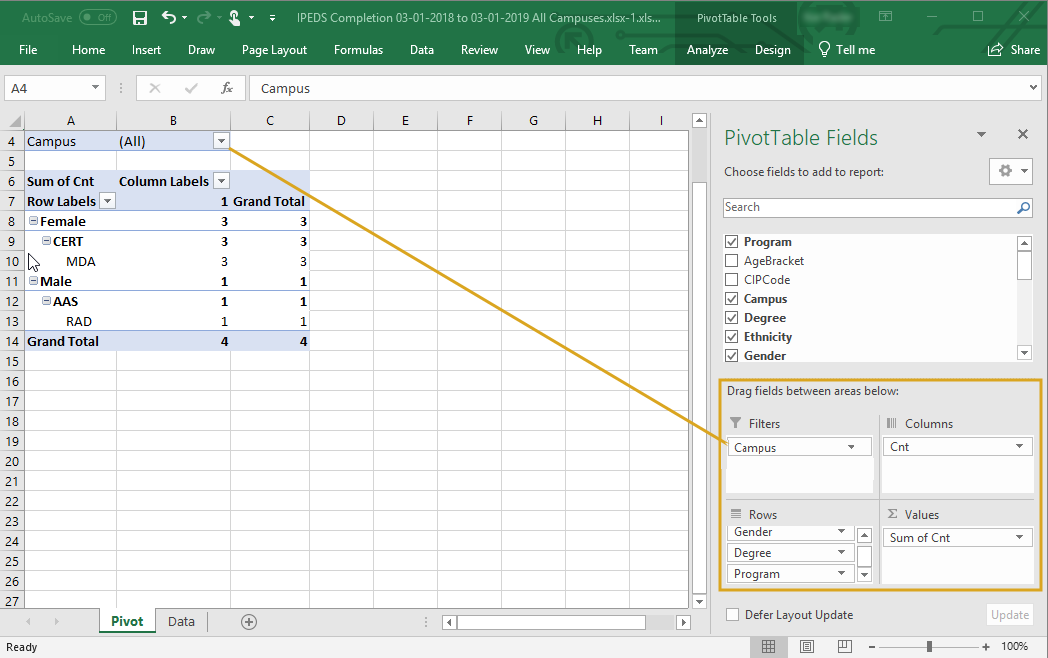
Task: Switch to the Data sheet tab
Action: pos(181,621)
